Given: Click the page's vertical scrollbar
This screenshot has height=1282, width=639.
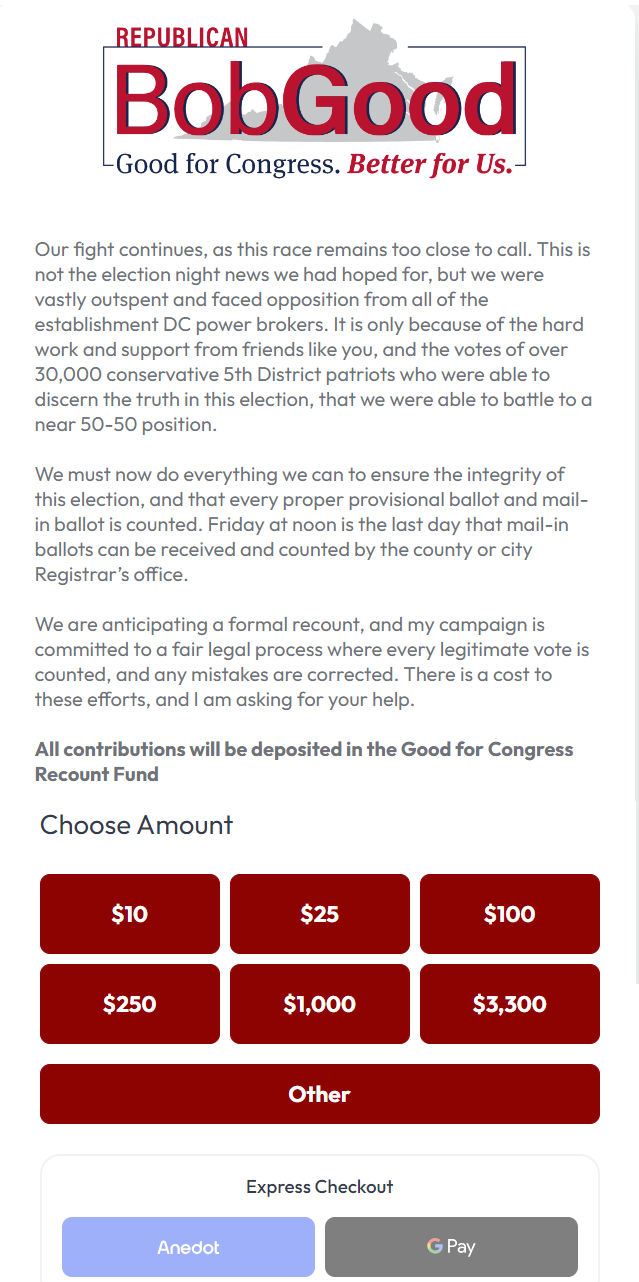Looking at the screenshot, I should [x=635, y=500].
